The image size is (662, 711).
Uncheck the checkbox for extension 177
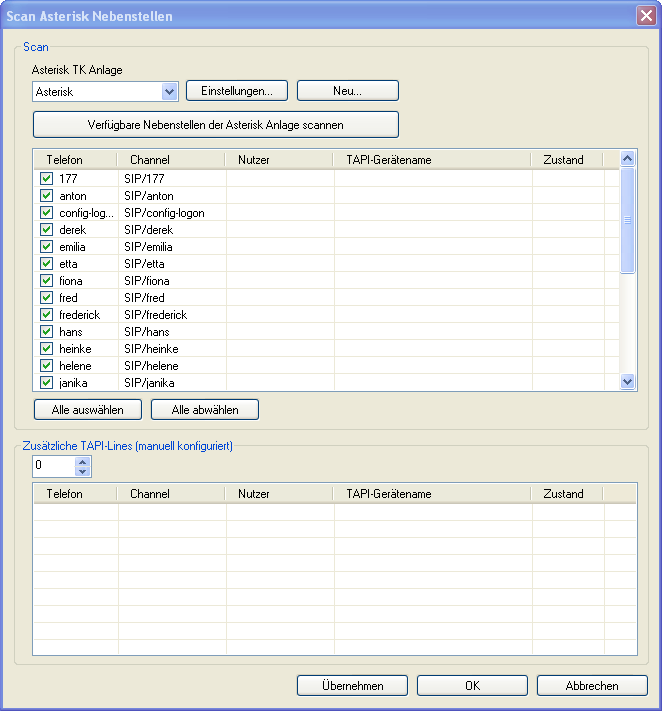pyautogui.click(x=46, y=179)
